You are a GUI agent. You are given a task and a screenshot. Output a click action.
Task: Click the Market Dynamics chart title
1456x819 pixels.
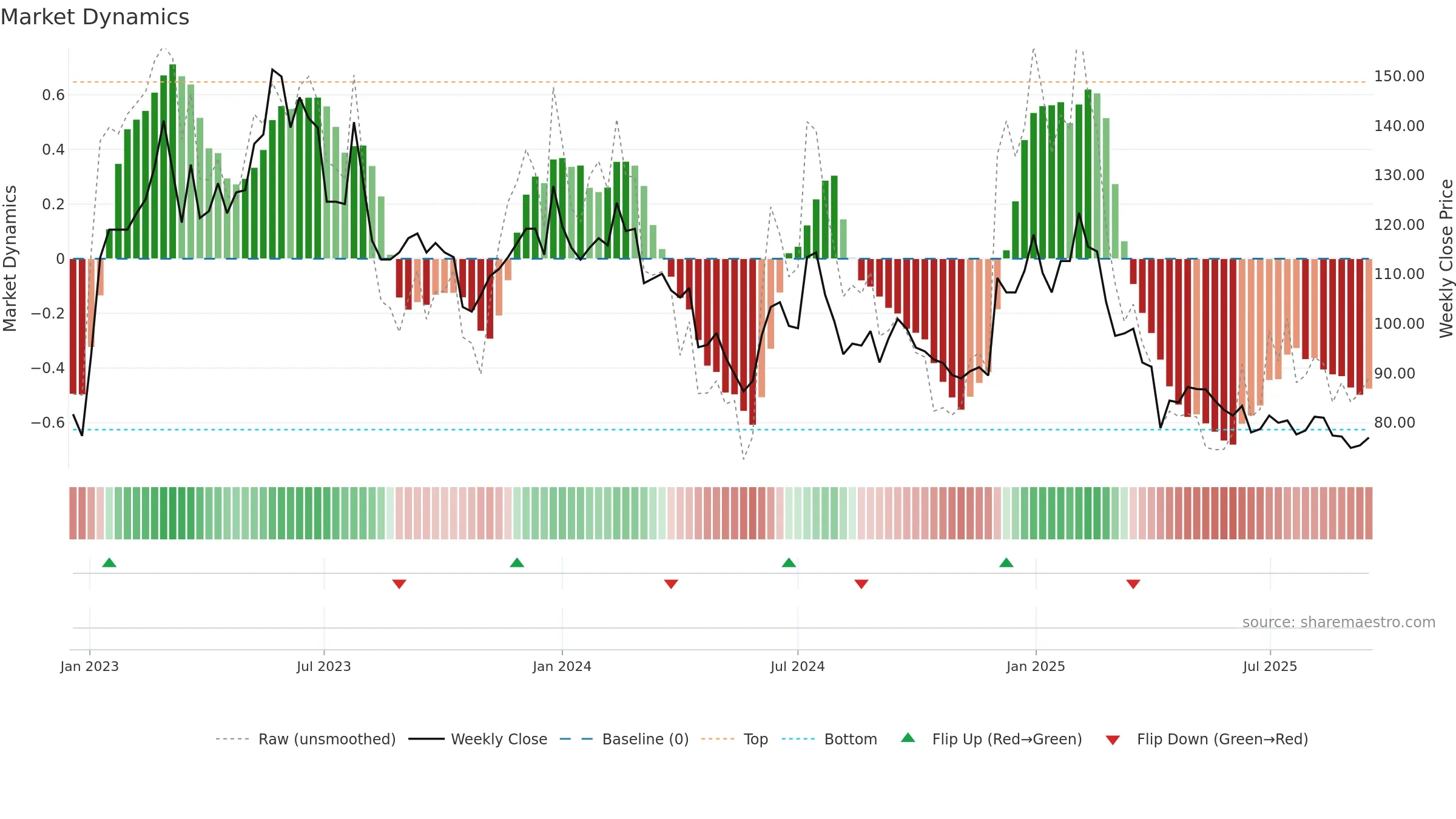coord(95,17)
